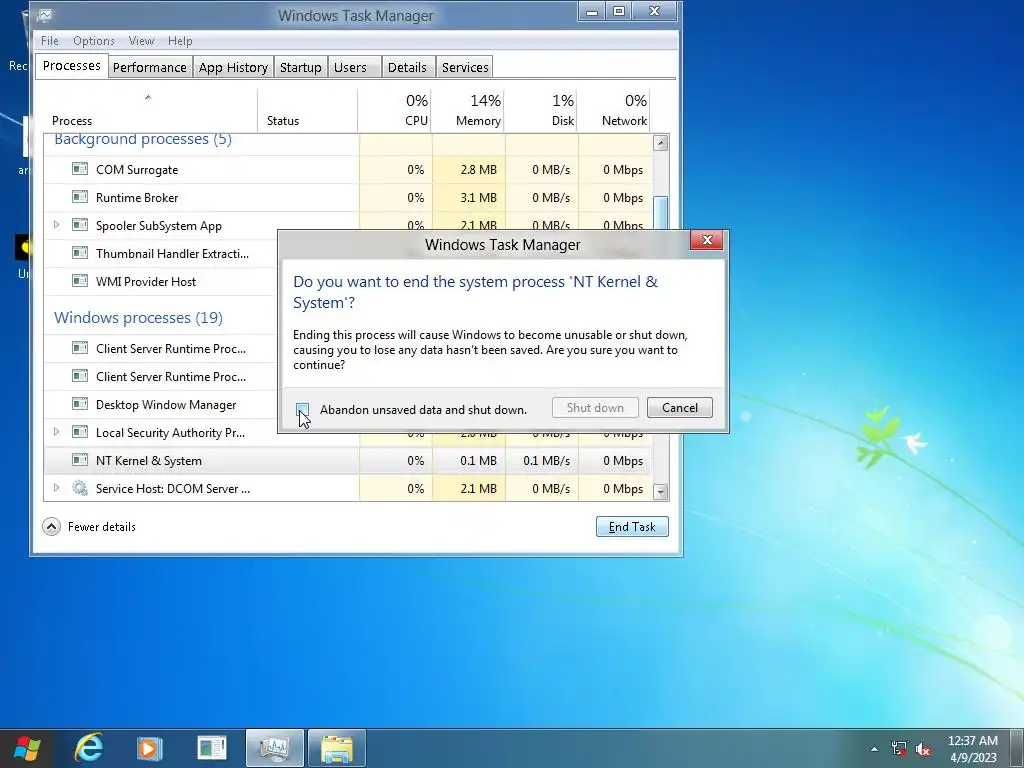Click the Background processes (5) group header
Viewport: 1024px width, 768px height.
[x=143, y=140]
